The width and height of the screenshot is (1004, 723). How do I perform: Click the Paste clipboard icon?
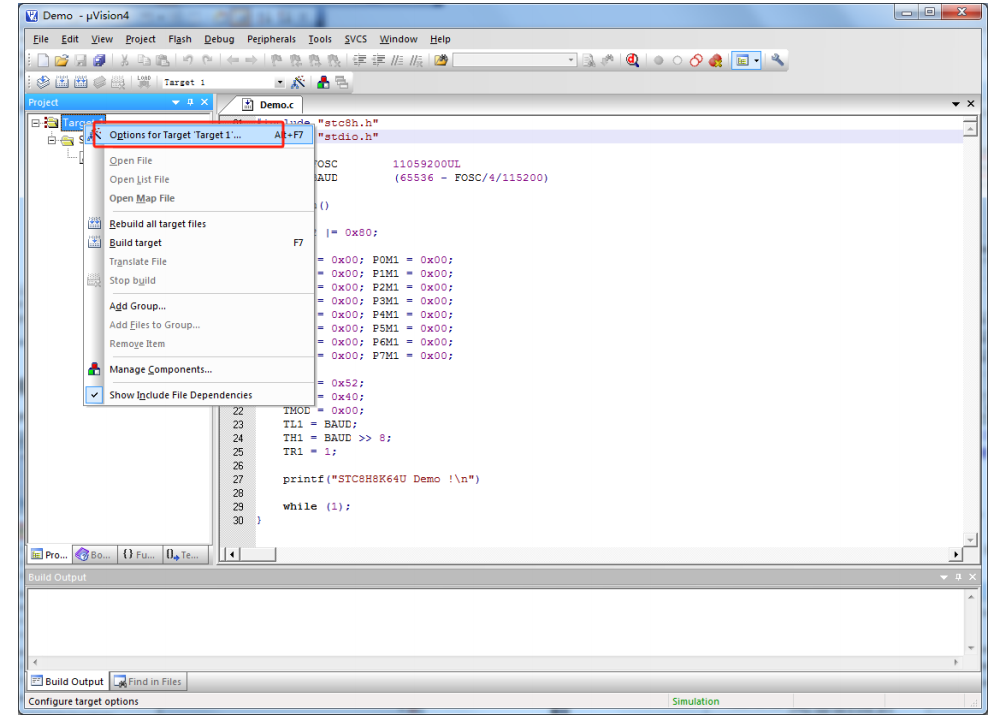pyautogui.click(x=163, y=60)
